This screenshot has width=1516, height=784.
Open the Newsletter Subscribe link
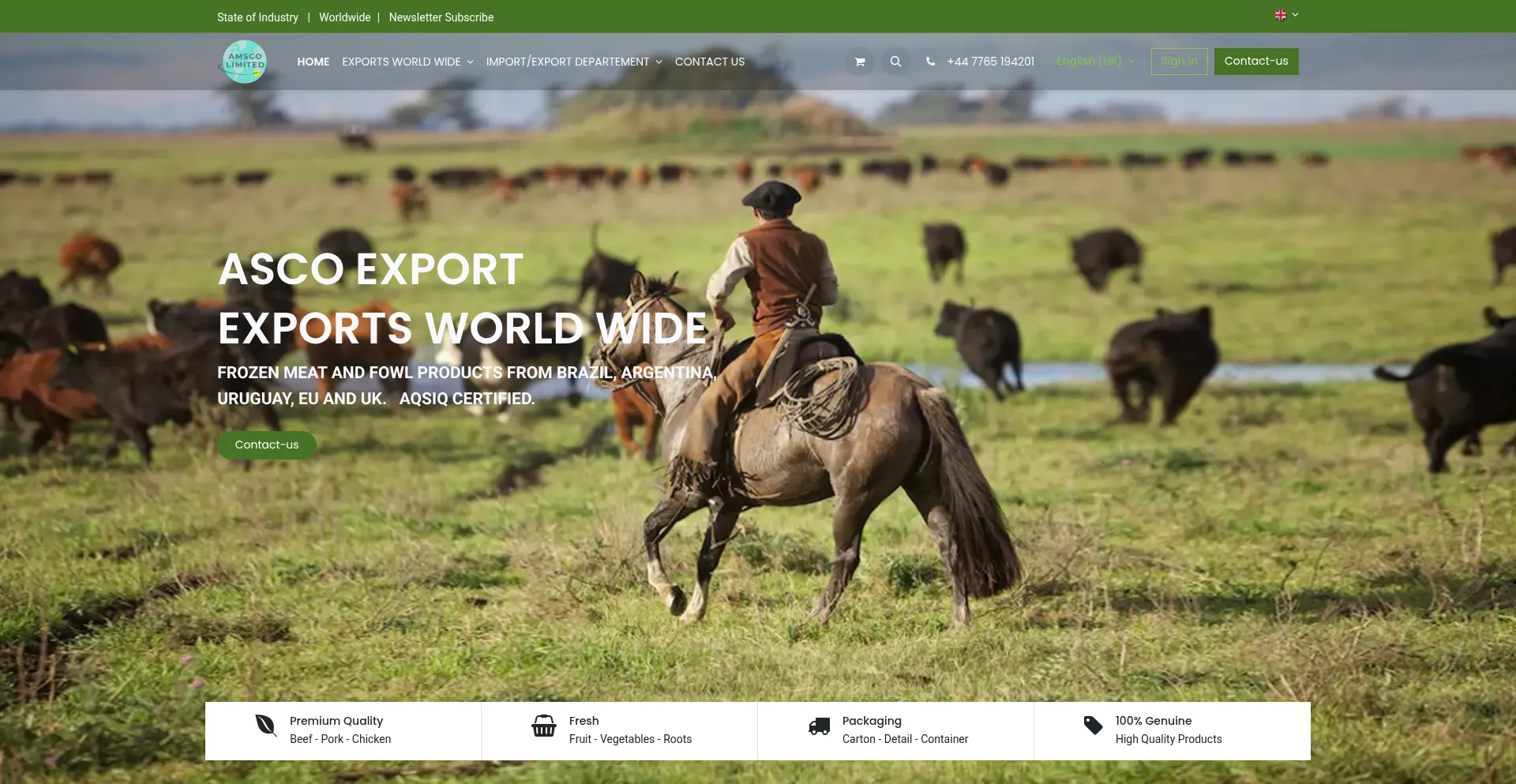tap(441, 17)
